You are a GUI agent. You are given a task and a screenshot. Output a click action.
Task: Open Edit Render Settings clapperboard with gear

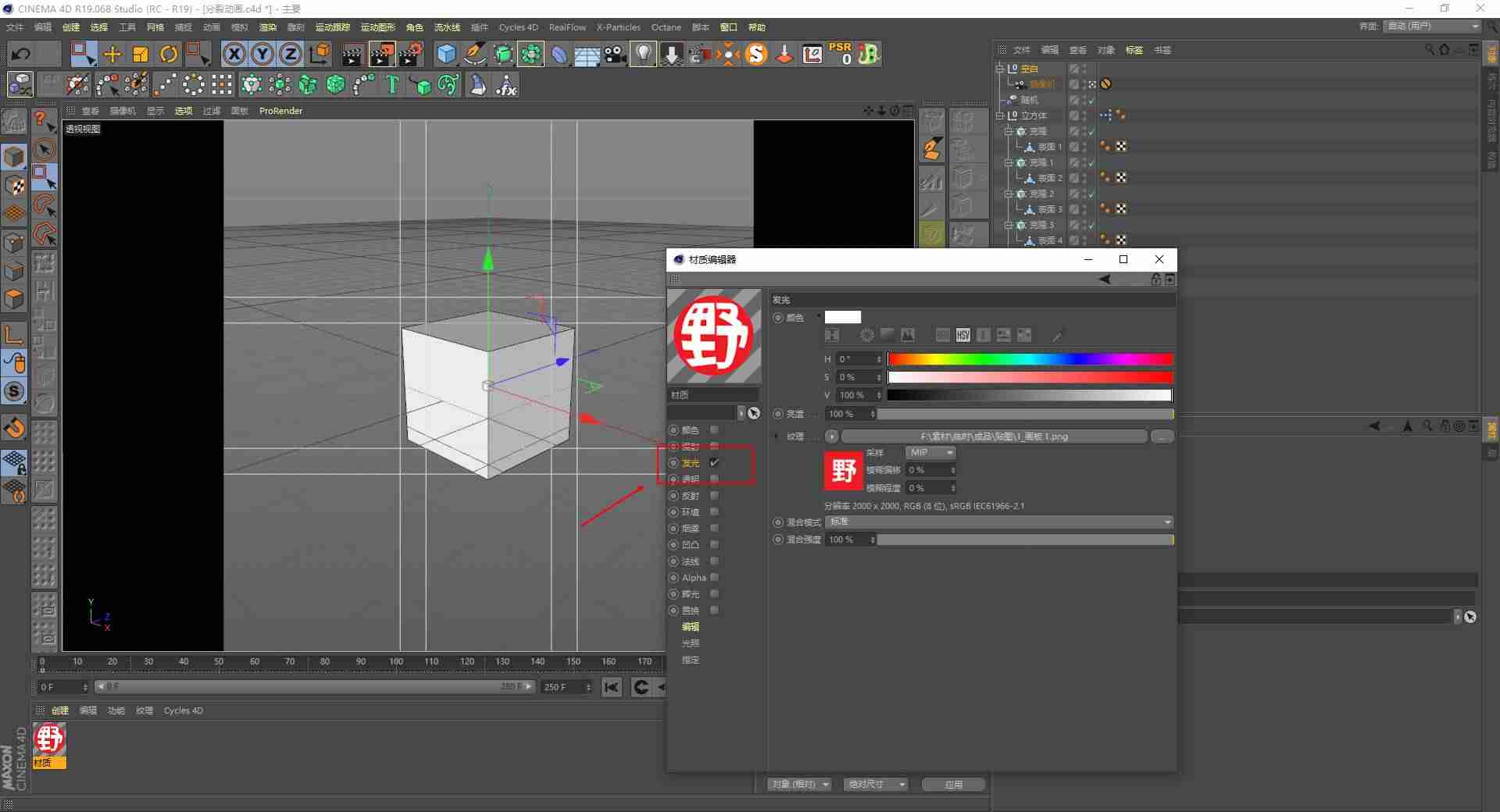411,54
